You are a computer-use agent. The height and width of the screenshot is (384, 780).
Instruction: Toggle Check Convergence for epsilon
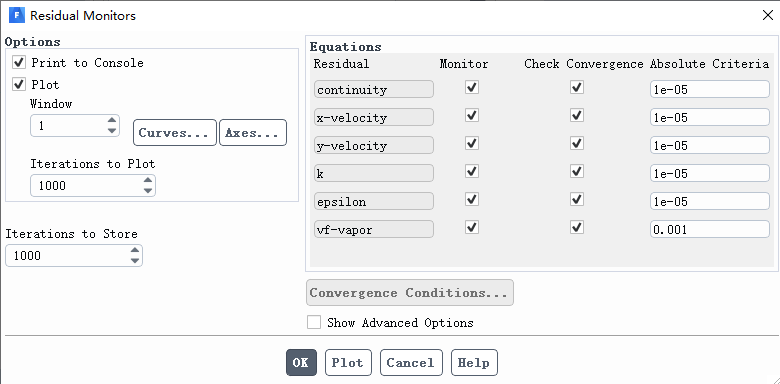[x=577, y=200]
